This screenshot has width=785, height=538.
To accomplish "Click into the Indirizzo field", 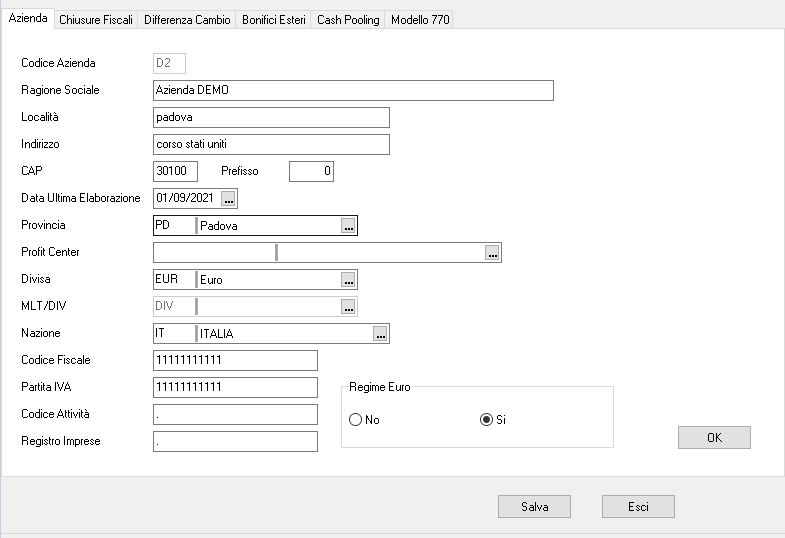I will point(271,145).
